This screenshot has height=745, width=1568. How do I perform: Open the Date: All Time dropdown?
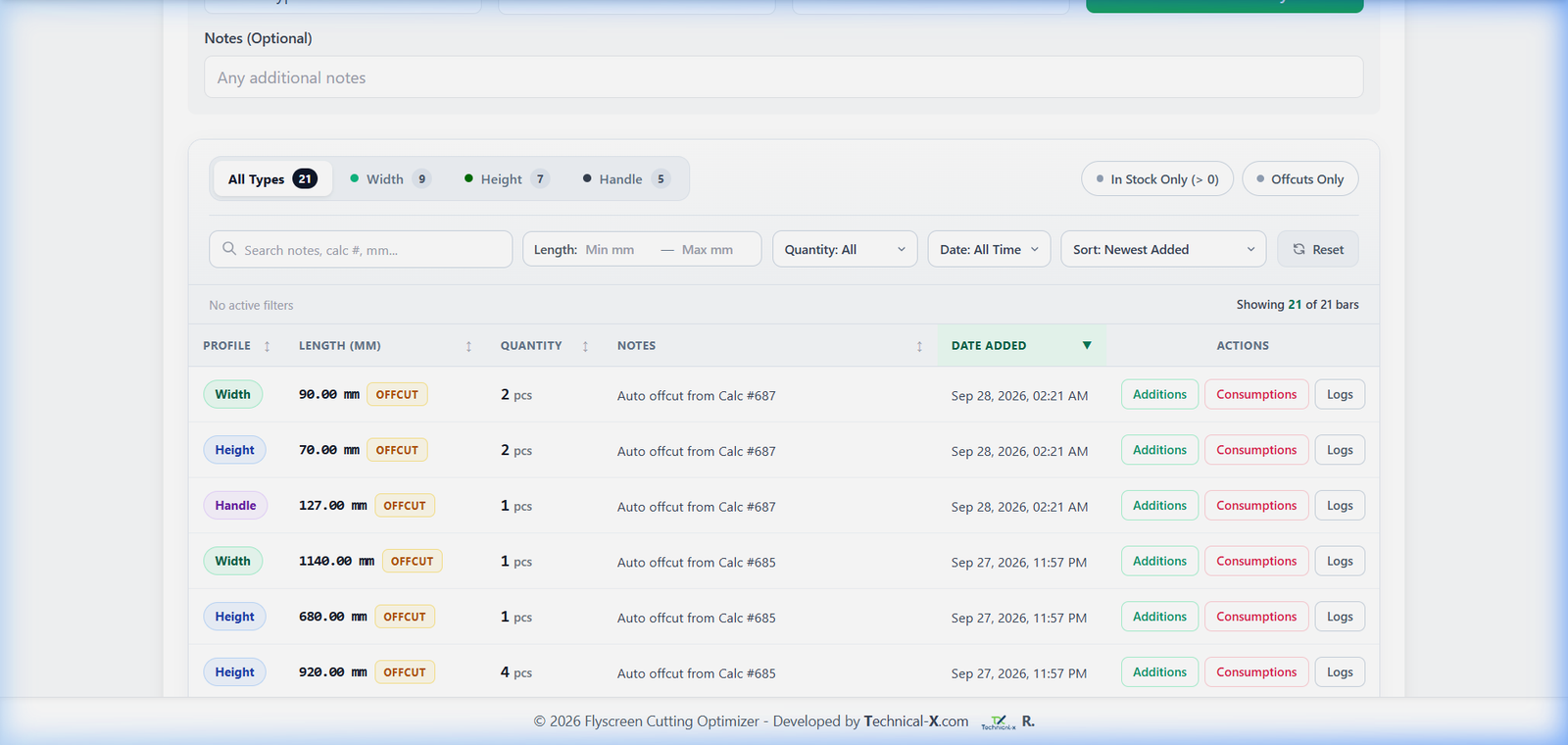coord(989,249)
